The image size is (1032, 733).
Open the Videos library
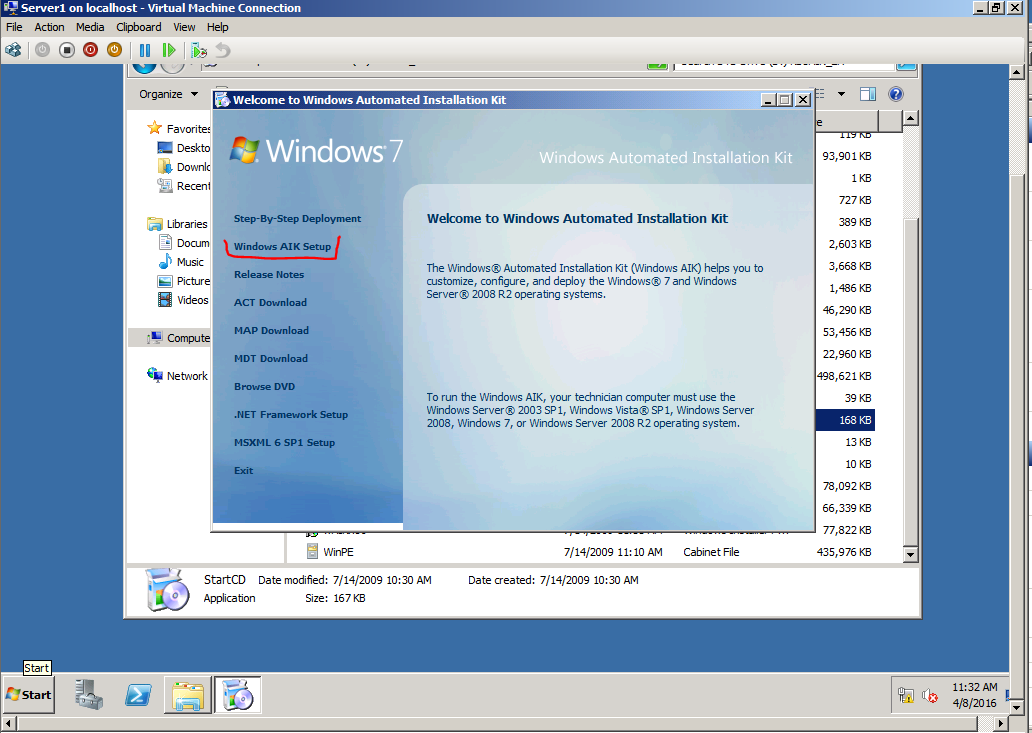(x=183, y=300)
